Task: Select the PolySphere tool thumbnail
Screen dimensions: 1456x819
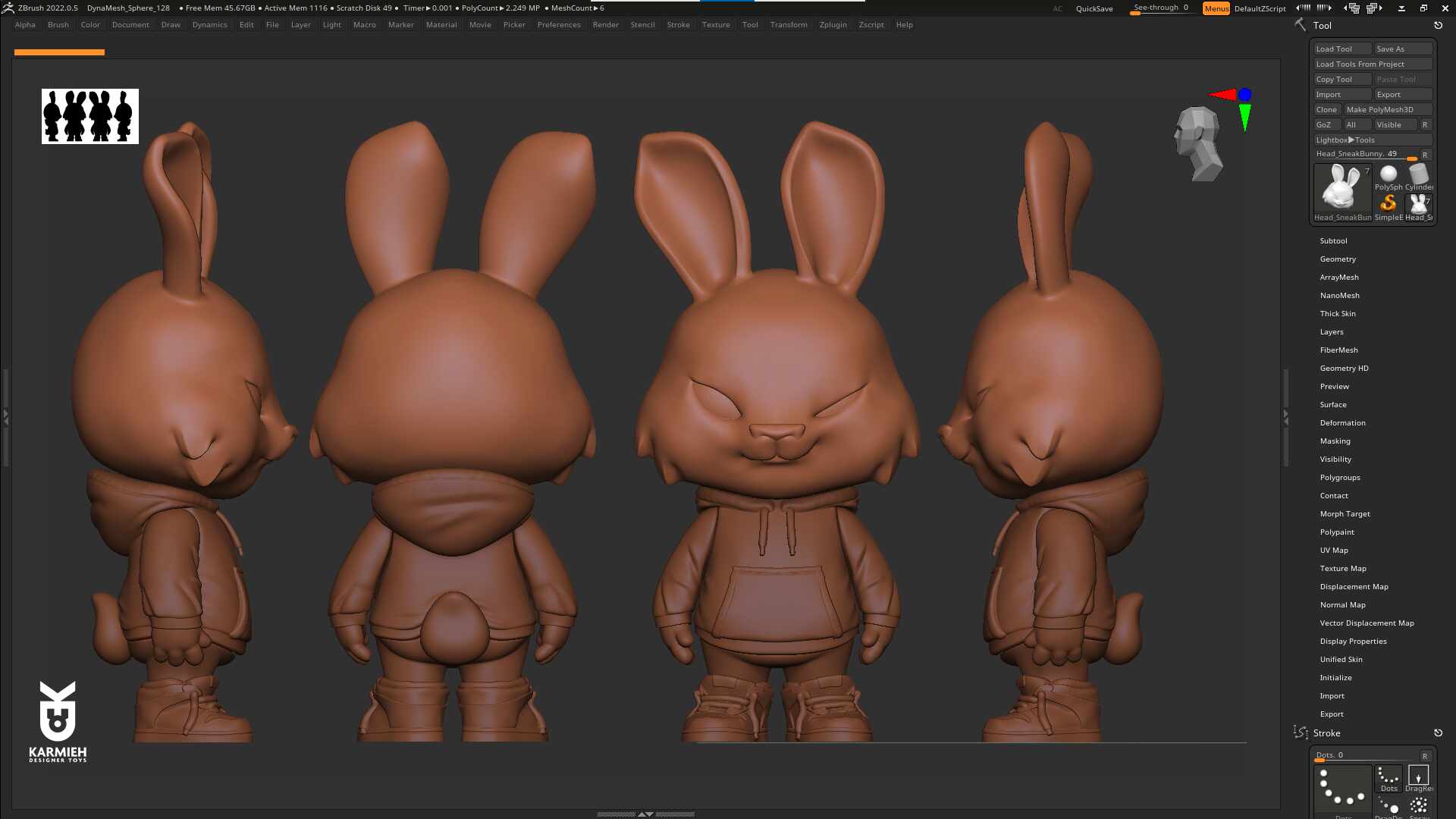Action: 1388,176
